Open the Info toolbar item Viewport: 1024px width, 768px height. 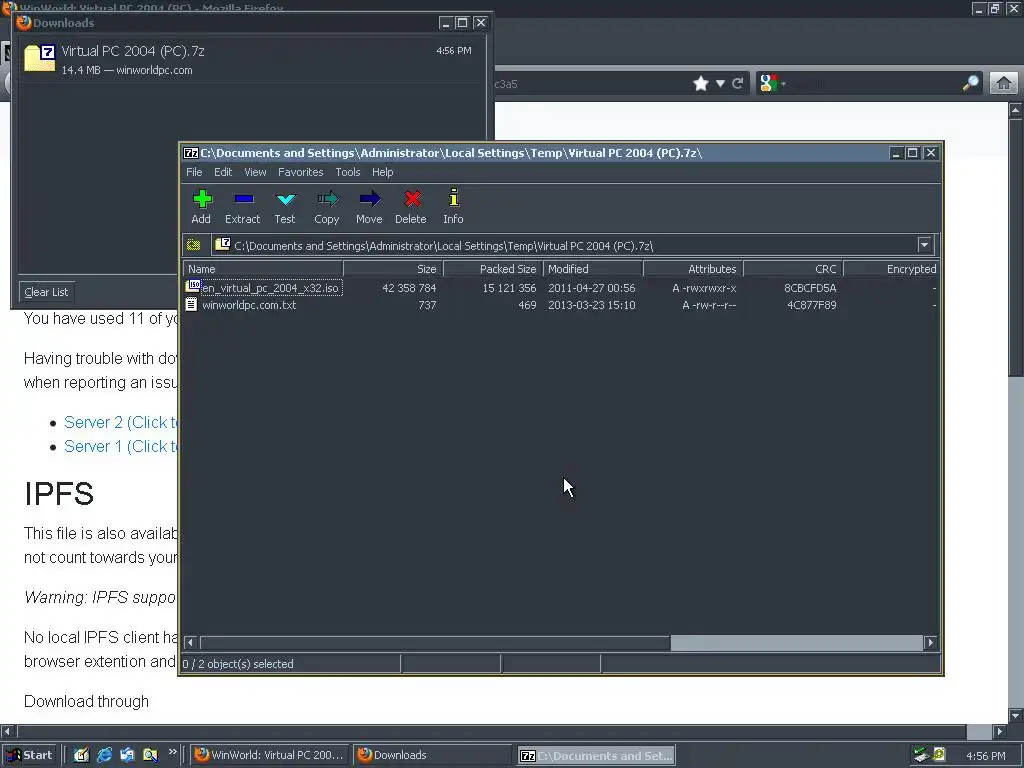453,206
